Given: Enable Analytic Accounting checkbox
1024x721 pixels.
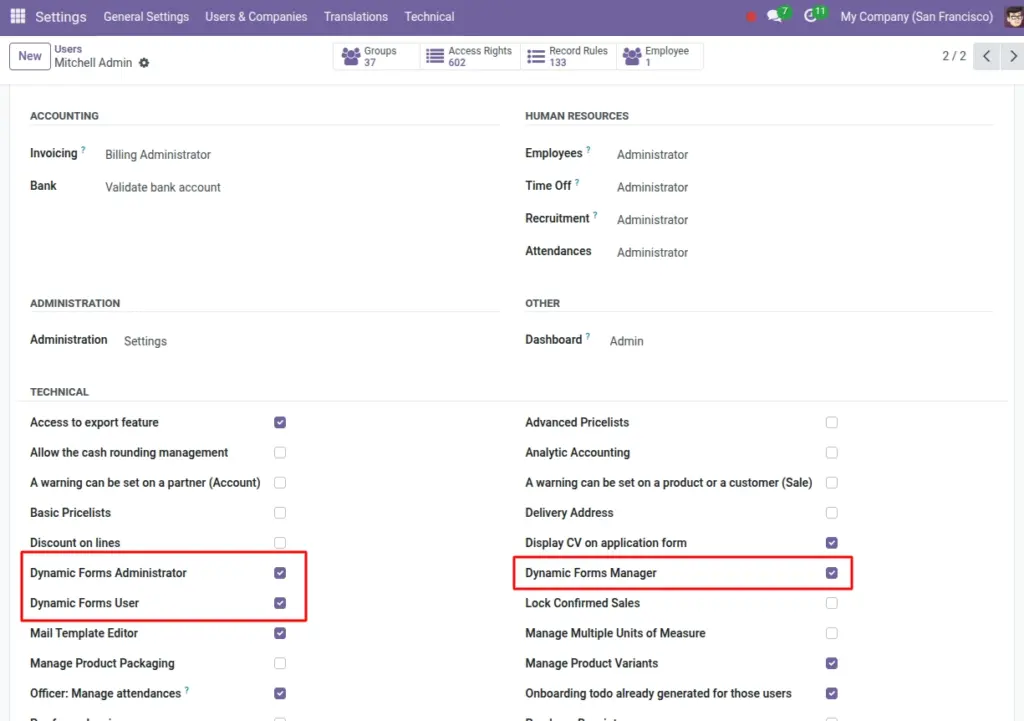Looking at the screenshot, I should pos(831,453).
